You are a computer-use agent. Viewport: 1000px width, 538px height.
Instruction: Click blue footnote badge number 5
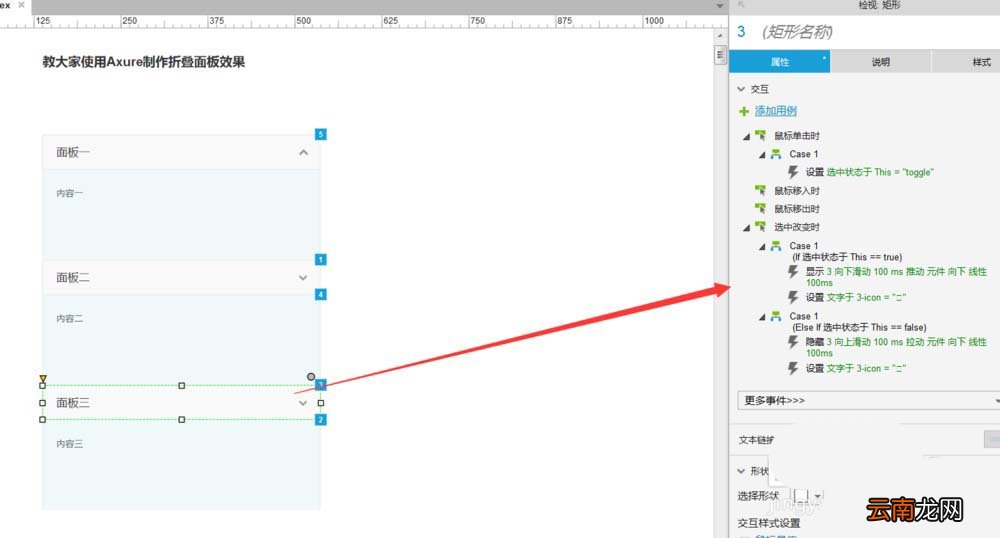321,134
